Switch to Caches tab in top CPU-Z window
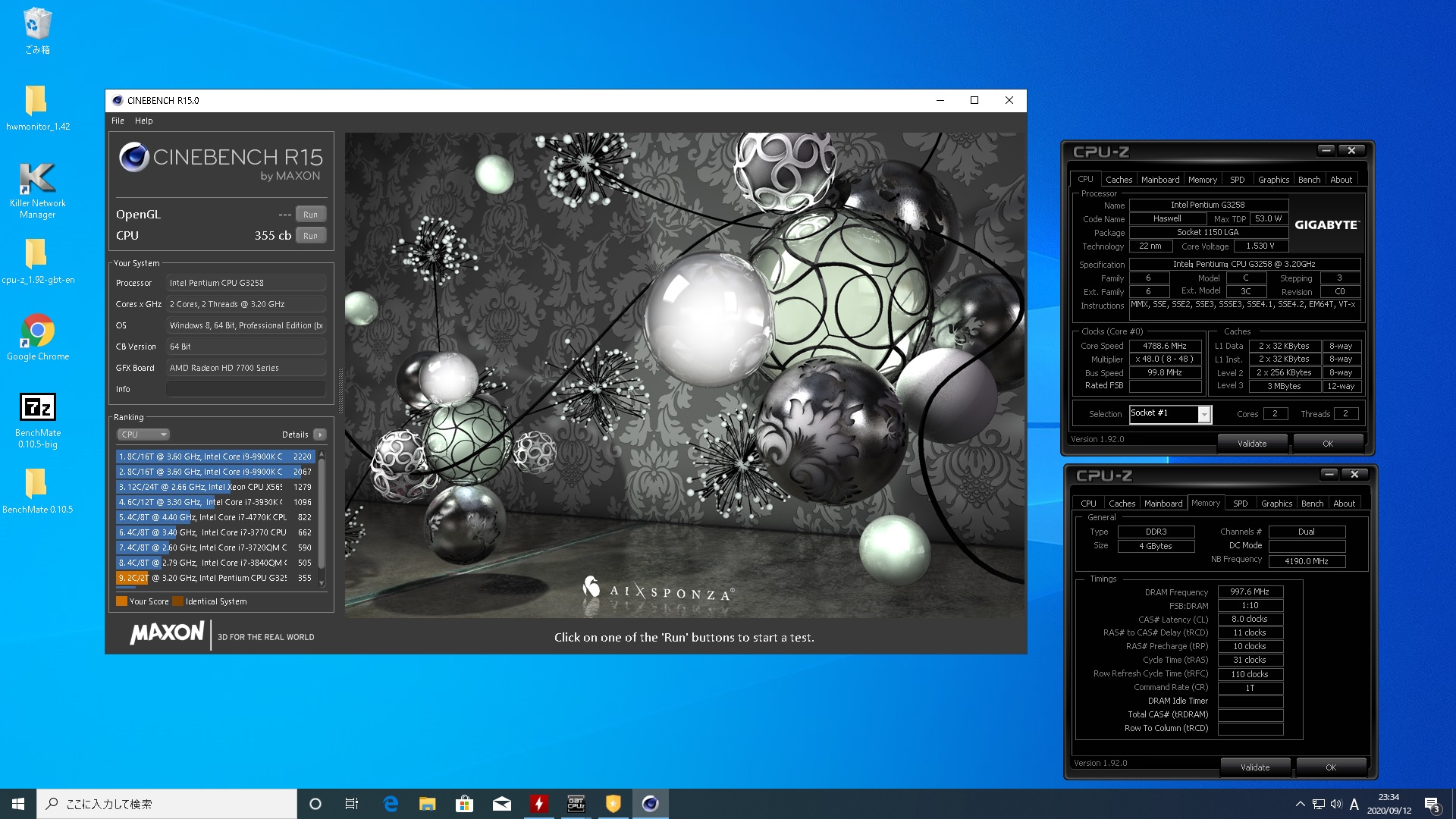Image resolution: width=1456 pixels, height=819 pixels. [1119, 180]
